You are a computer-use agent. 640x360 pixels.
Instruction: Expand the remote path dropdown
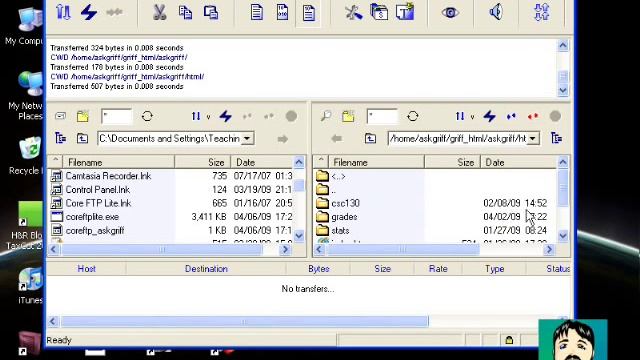pyautogui.click(x=533, y=139)
